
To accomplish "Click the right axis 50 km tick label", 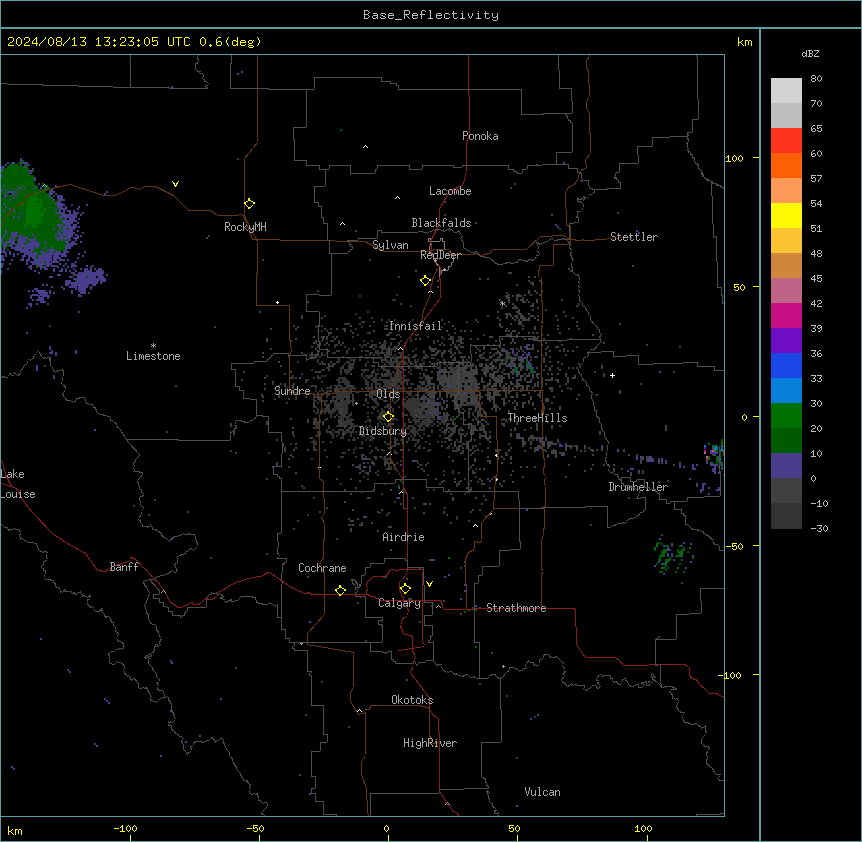I will [x=739, y=287].
